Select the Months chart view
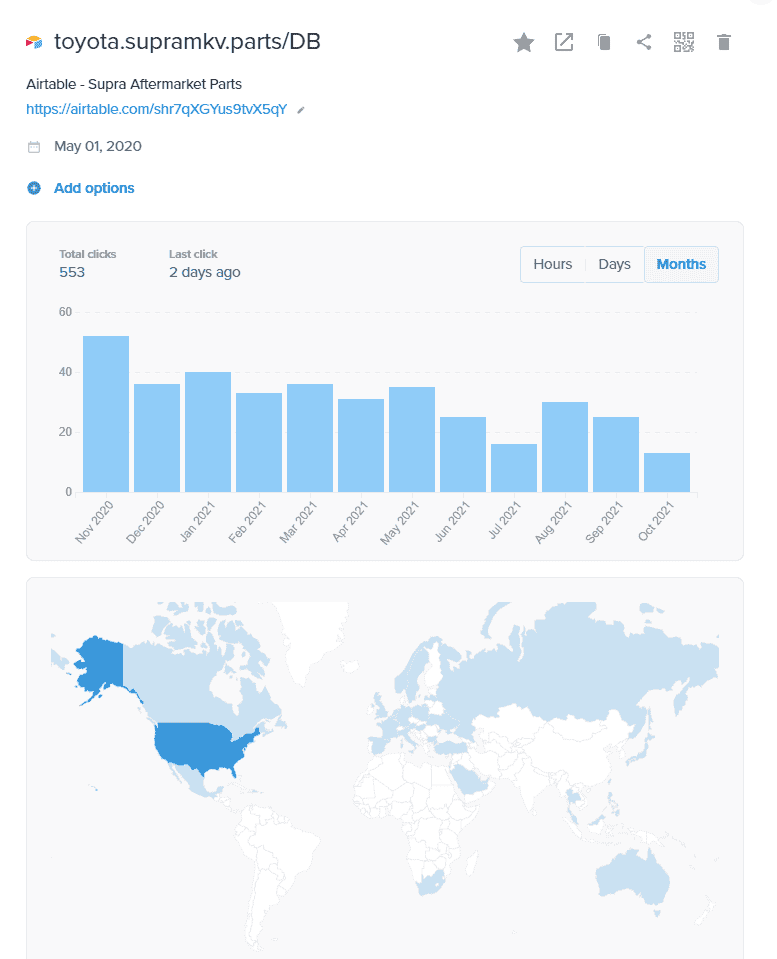This screenshot has height=959, width=777. pos(681,264)
